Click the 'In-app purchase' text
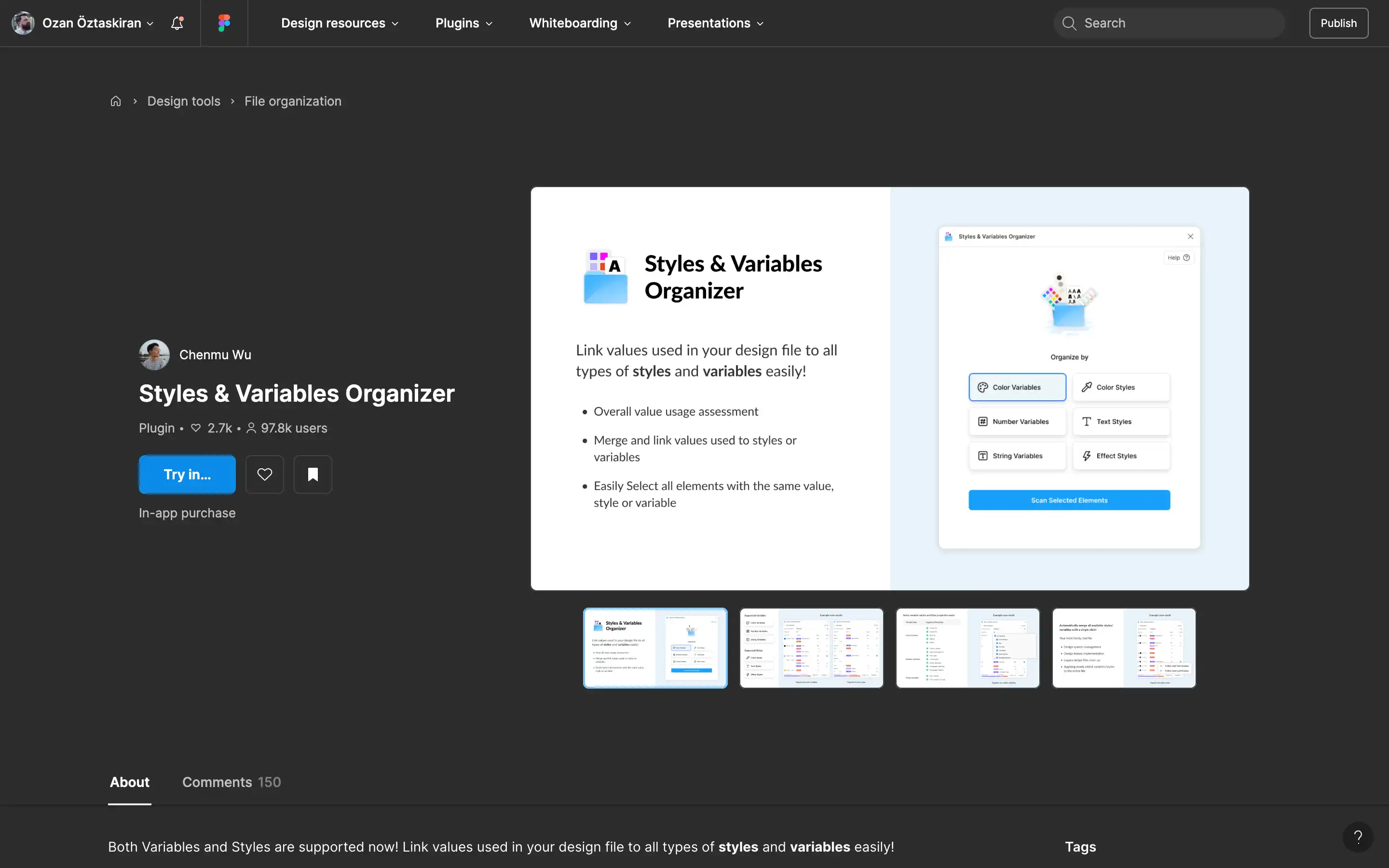Screen dimensions: 1389x868 click(x=187, y=513)
